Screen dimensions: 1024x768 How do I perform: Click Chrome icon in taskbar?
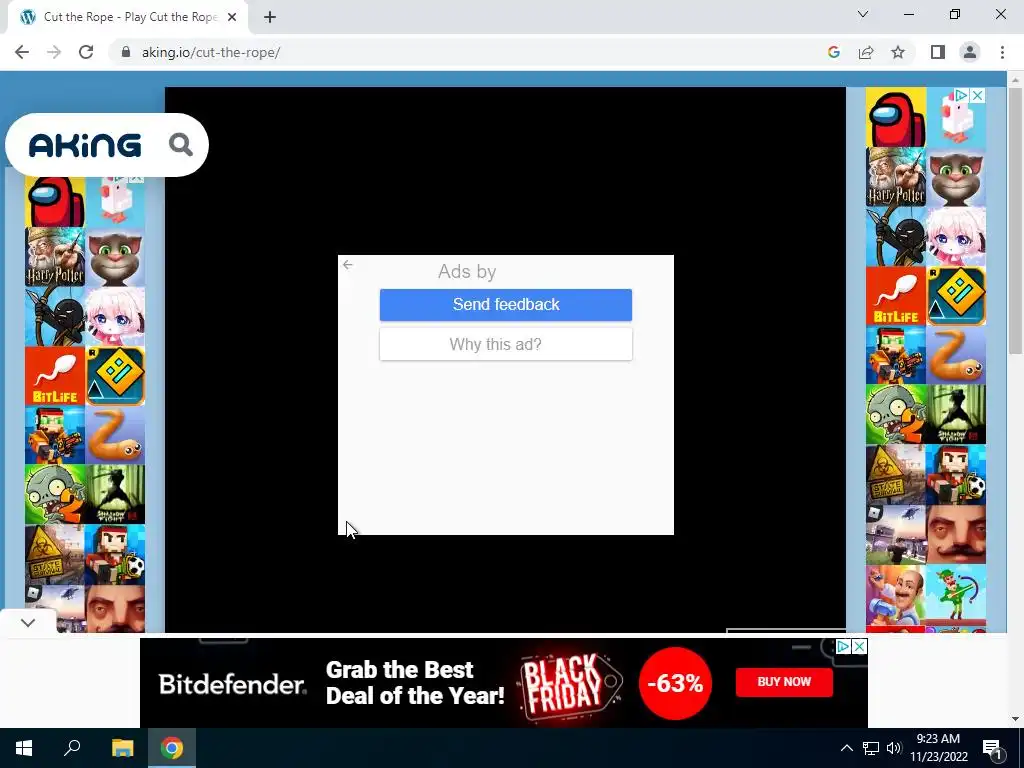coord(172,748)
